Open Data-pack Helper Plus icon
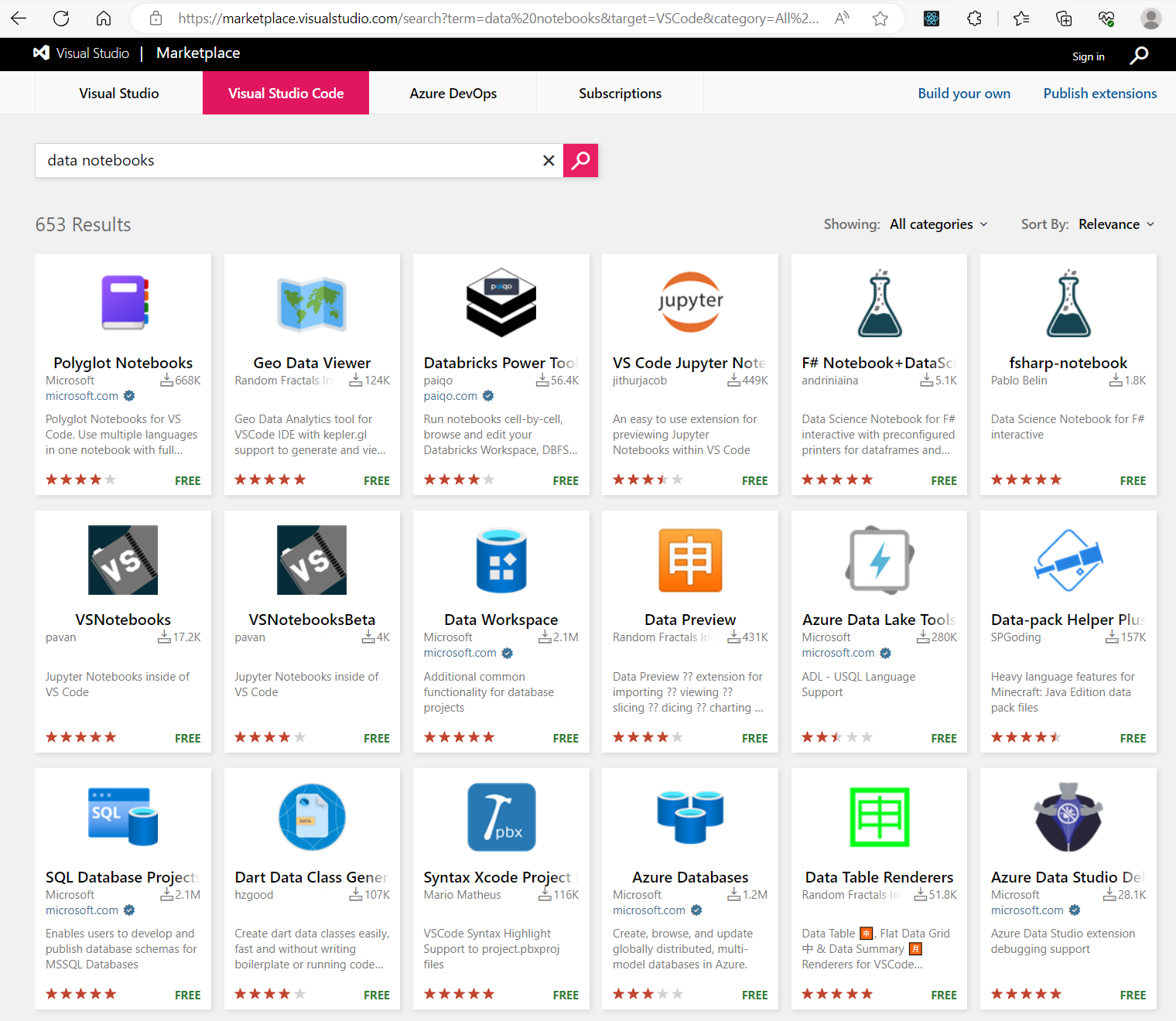Image resolution: width=1176 pixels, height=1021 pixels. pyautogui.click(x=1068, y=560)
